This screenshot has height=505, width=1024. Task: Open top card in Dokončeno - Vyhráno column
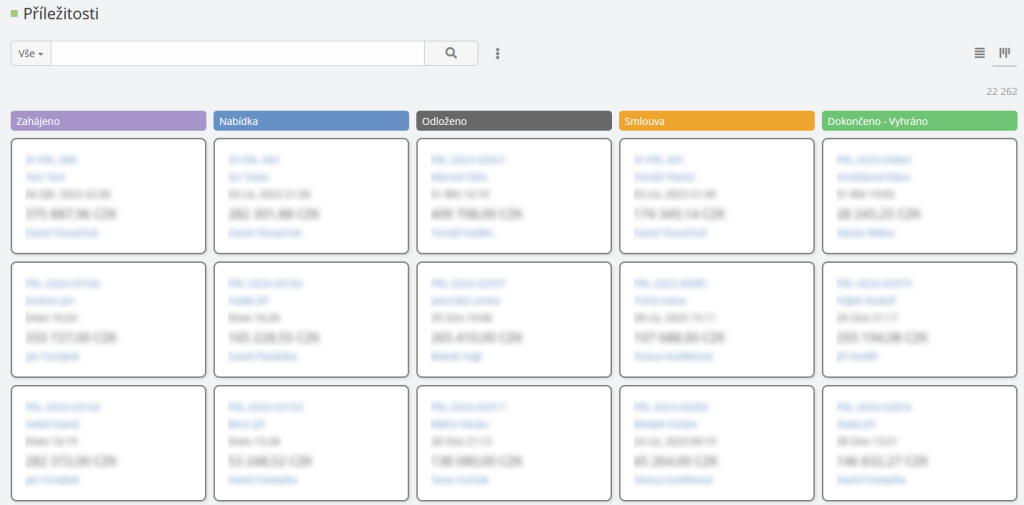pyautogui.click(x=919, y=196)
